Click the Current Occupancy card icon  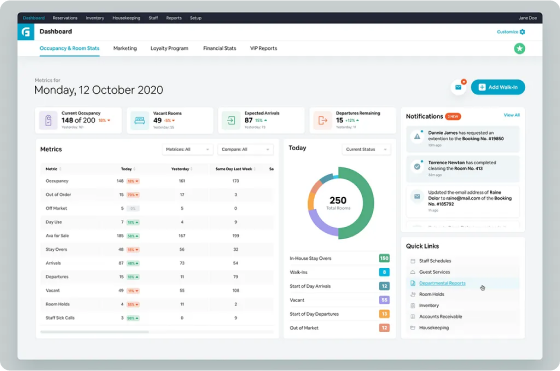click(x=48, y=120)
